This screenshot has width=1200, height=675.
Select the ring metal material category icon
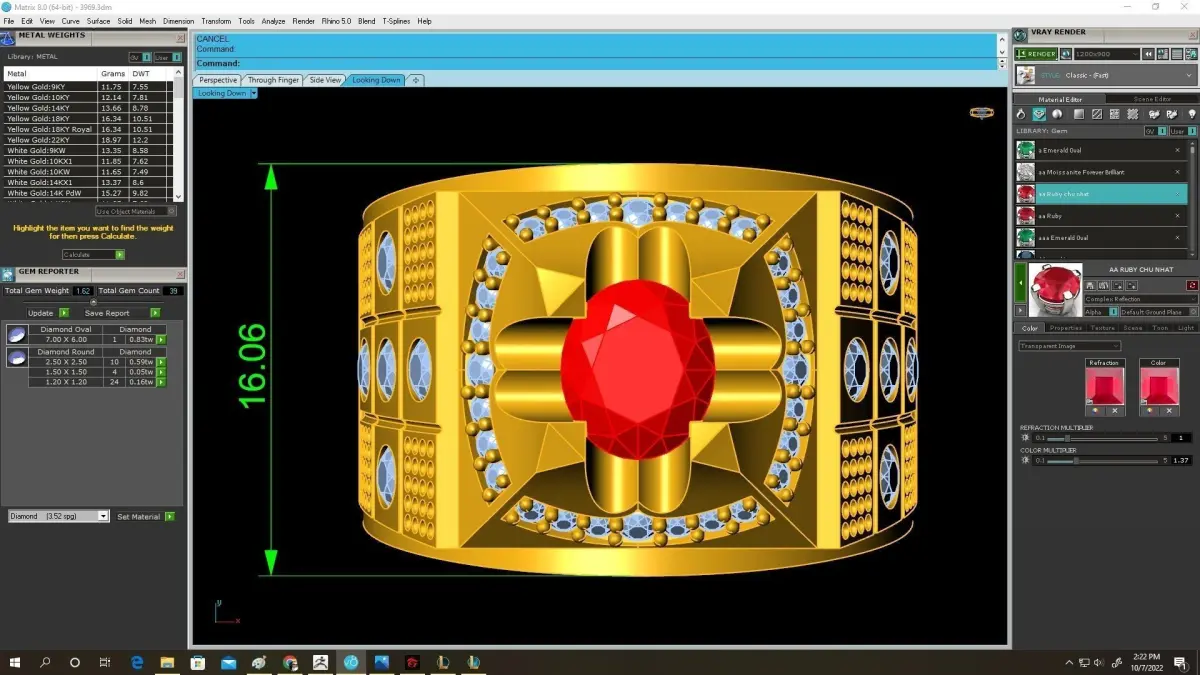(x=1021, y=114)
